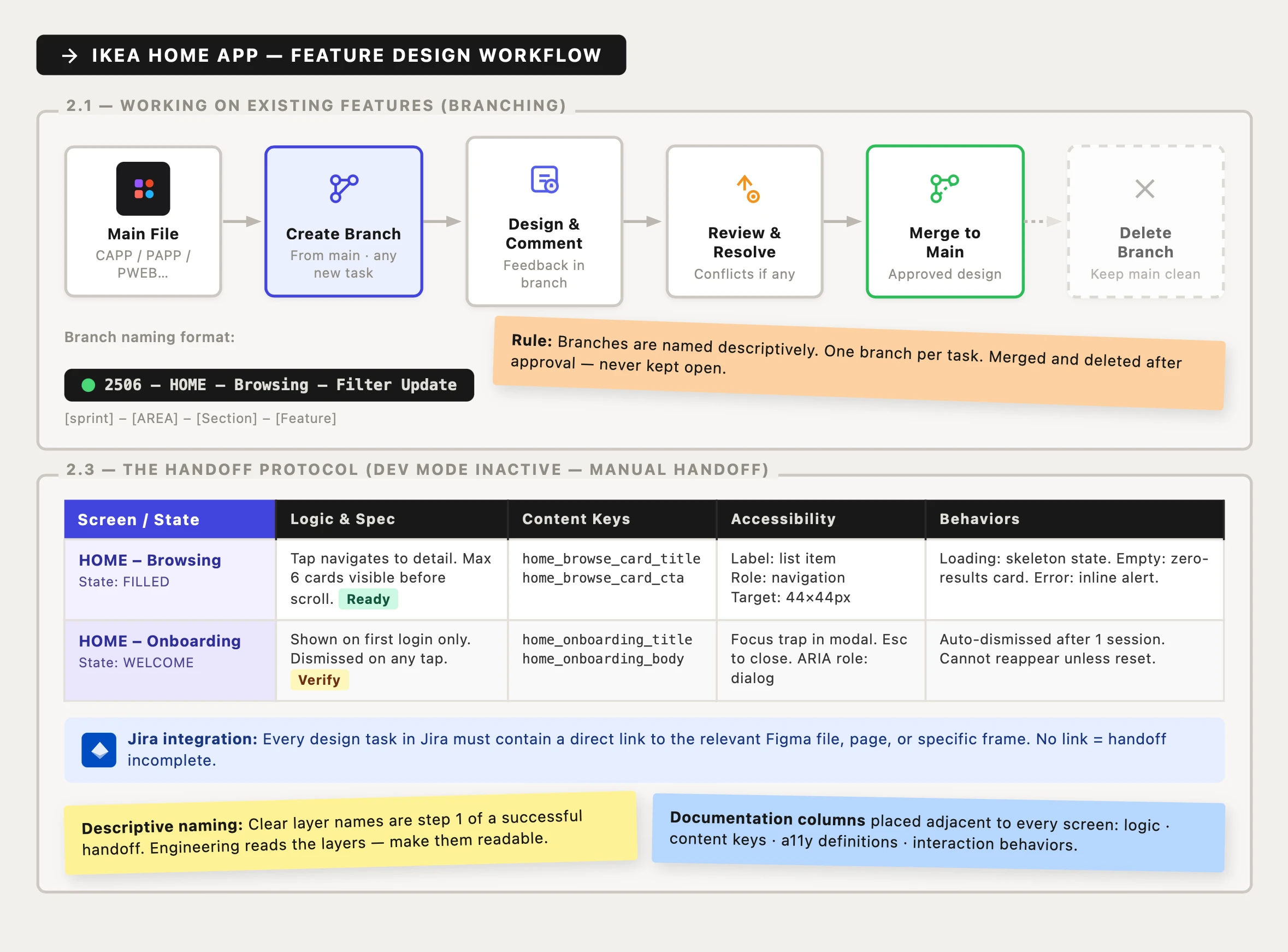The width and height of the screenshot is (1288, 952).
Task: Click the HOME – Onboarding row title
Action: pyautogui.click(x=159, y=641)
